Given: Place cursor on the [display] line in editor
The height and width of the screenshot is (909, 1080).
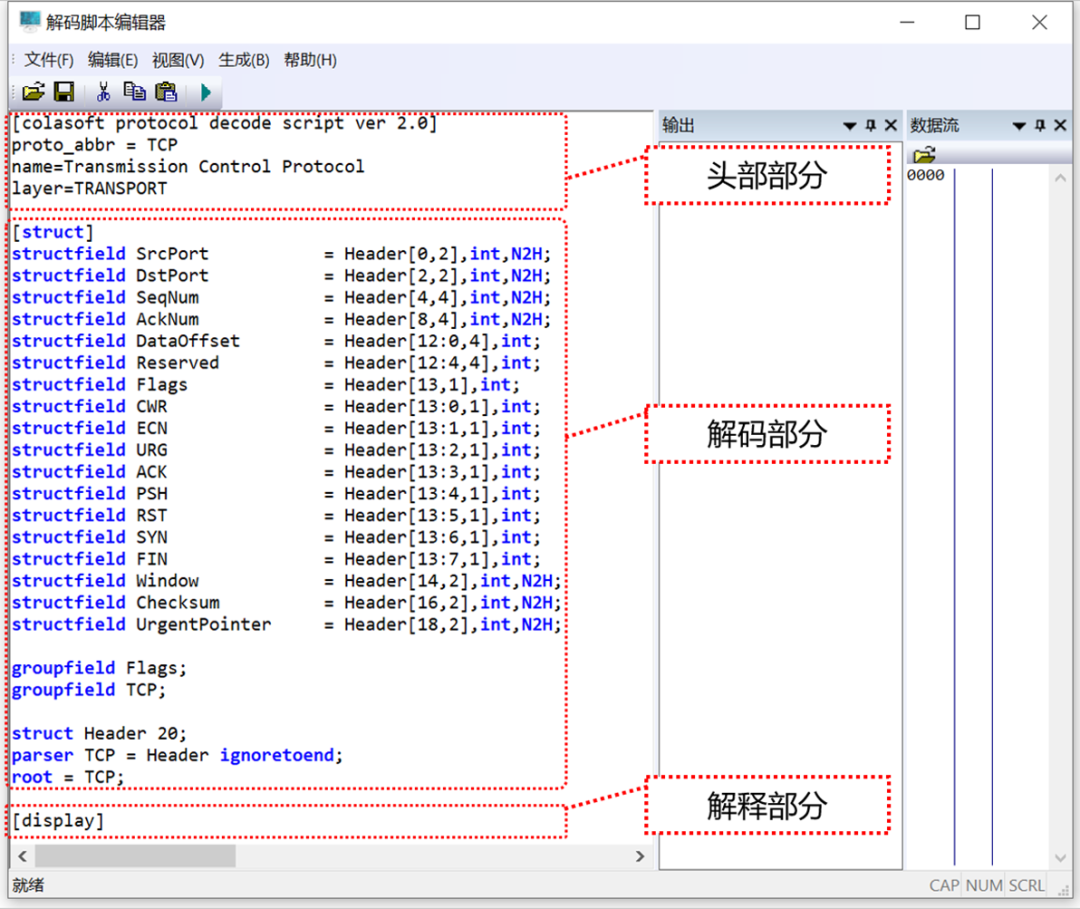Looking at the screenshot, I should (58, 821).
